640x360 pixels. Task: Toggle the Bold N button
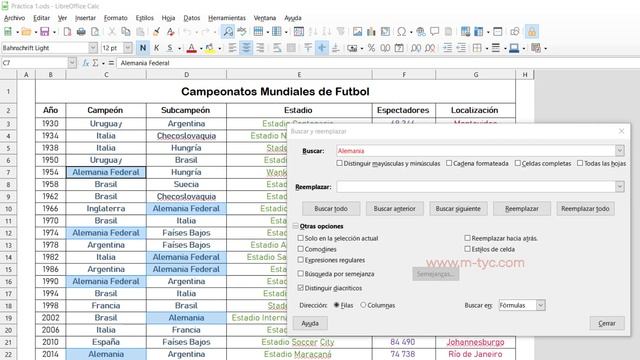[142, 48]
